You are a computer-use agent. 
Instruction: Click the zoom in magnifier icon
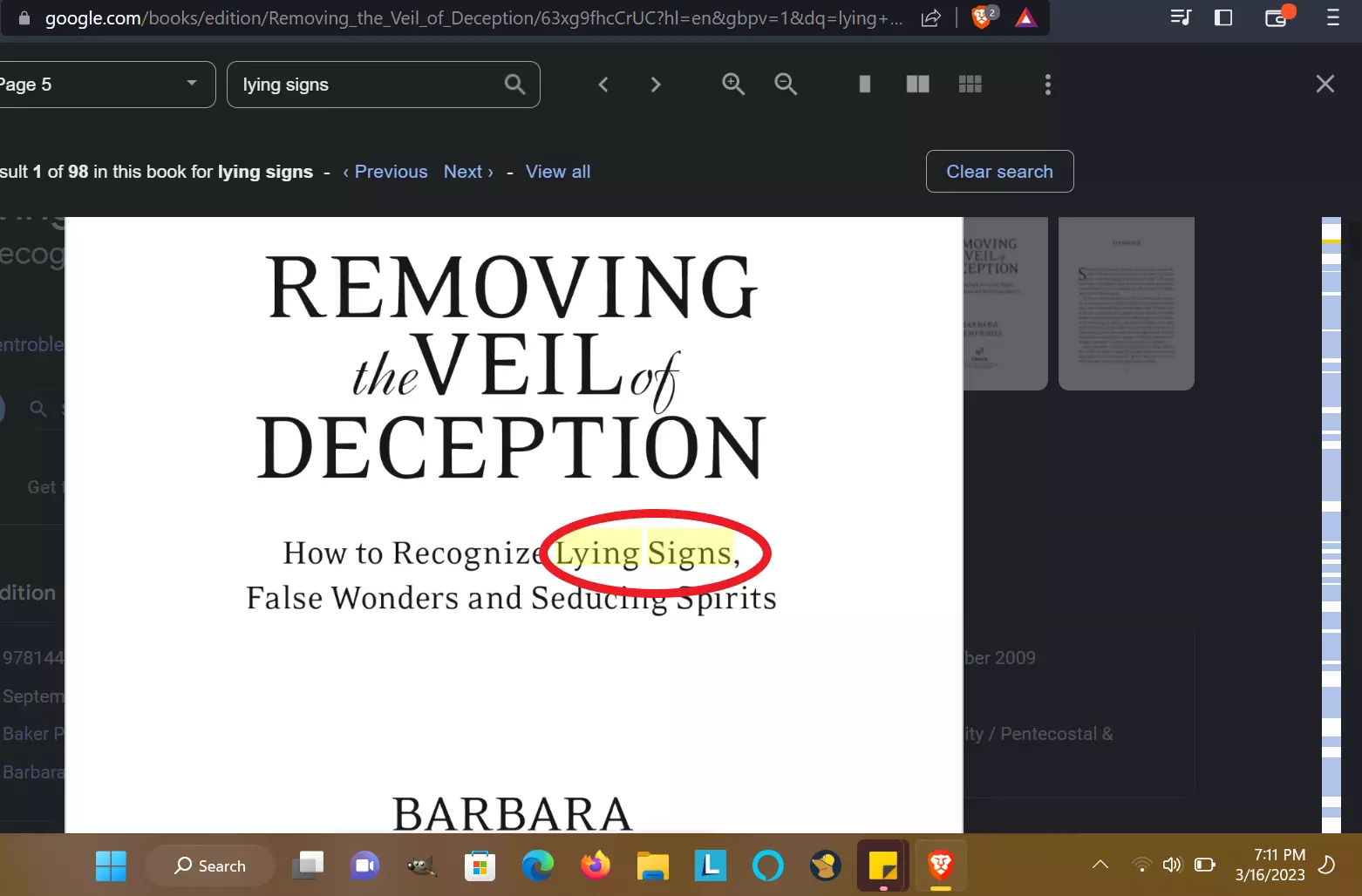pyautogui.click(x=733, y=85)
